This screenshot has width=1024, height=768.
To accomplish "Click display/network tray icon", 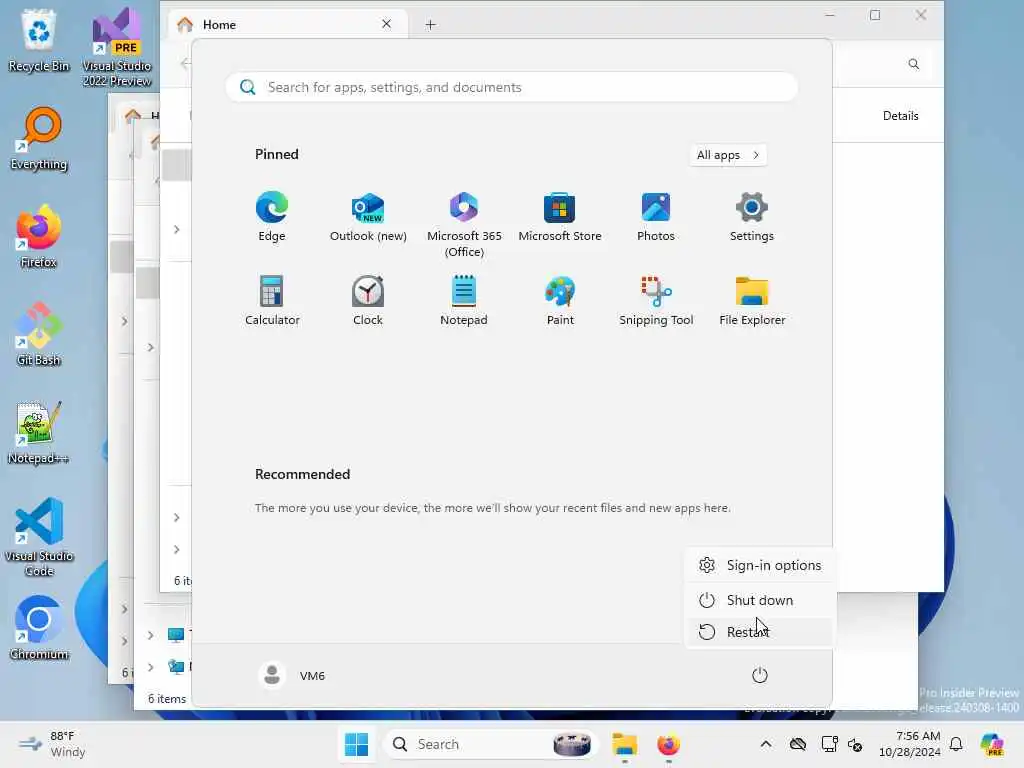I will tap(829, 744).
